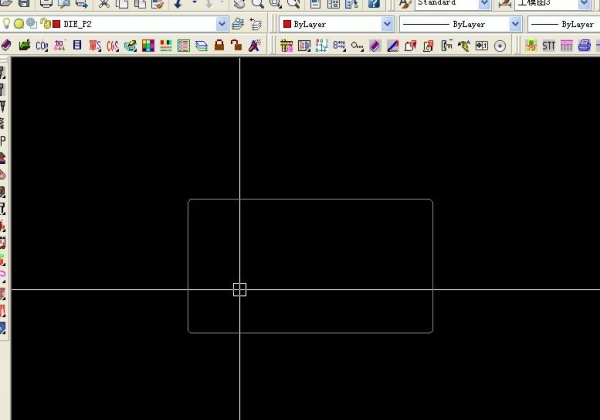Screen dimensions: 600x420
Task: Click the green folder icon in third toolbar row
Action: pyautogui.click(x=24, y=46)
